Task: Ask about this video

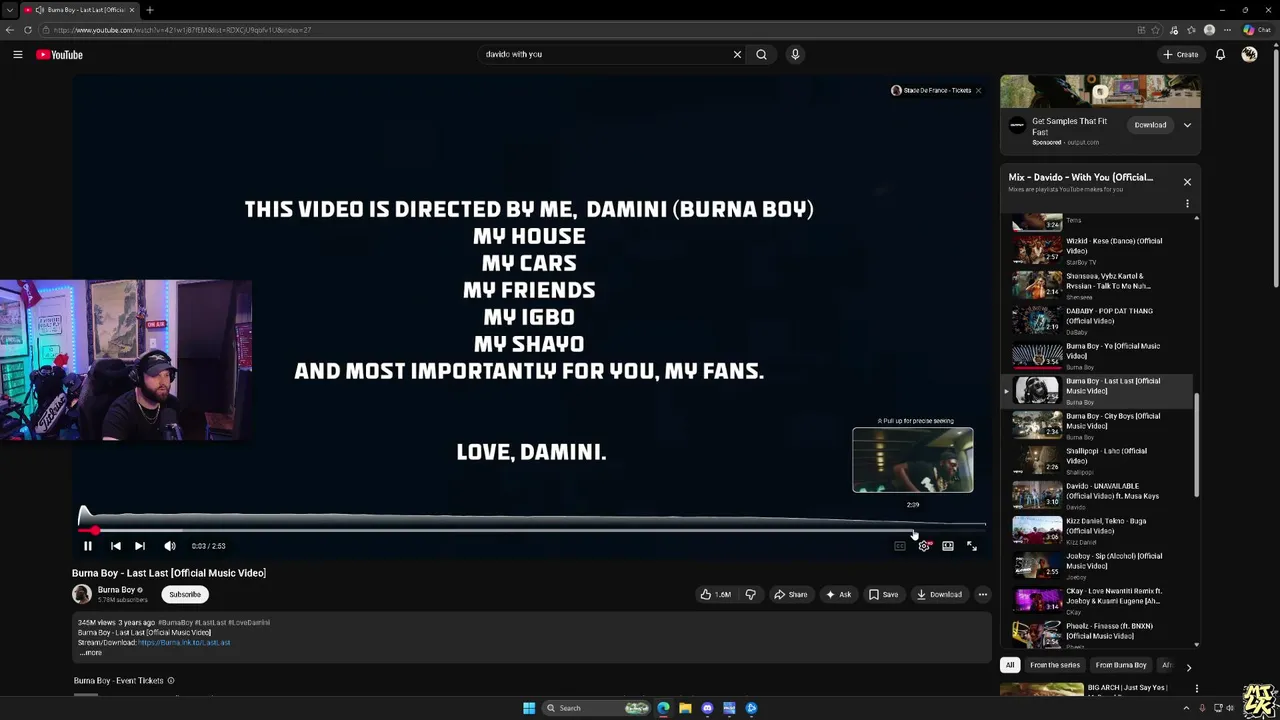Action: point(838,594)
